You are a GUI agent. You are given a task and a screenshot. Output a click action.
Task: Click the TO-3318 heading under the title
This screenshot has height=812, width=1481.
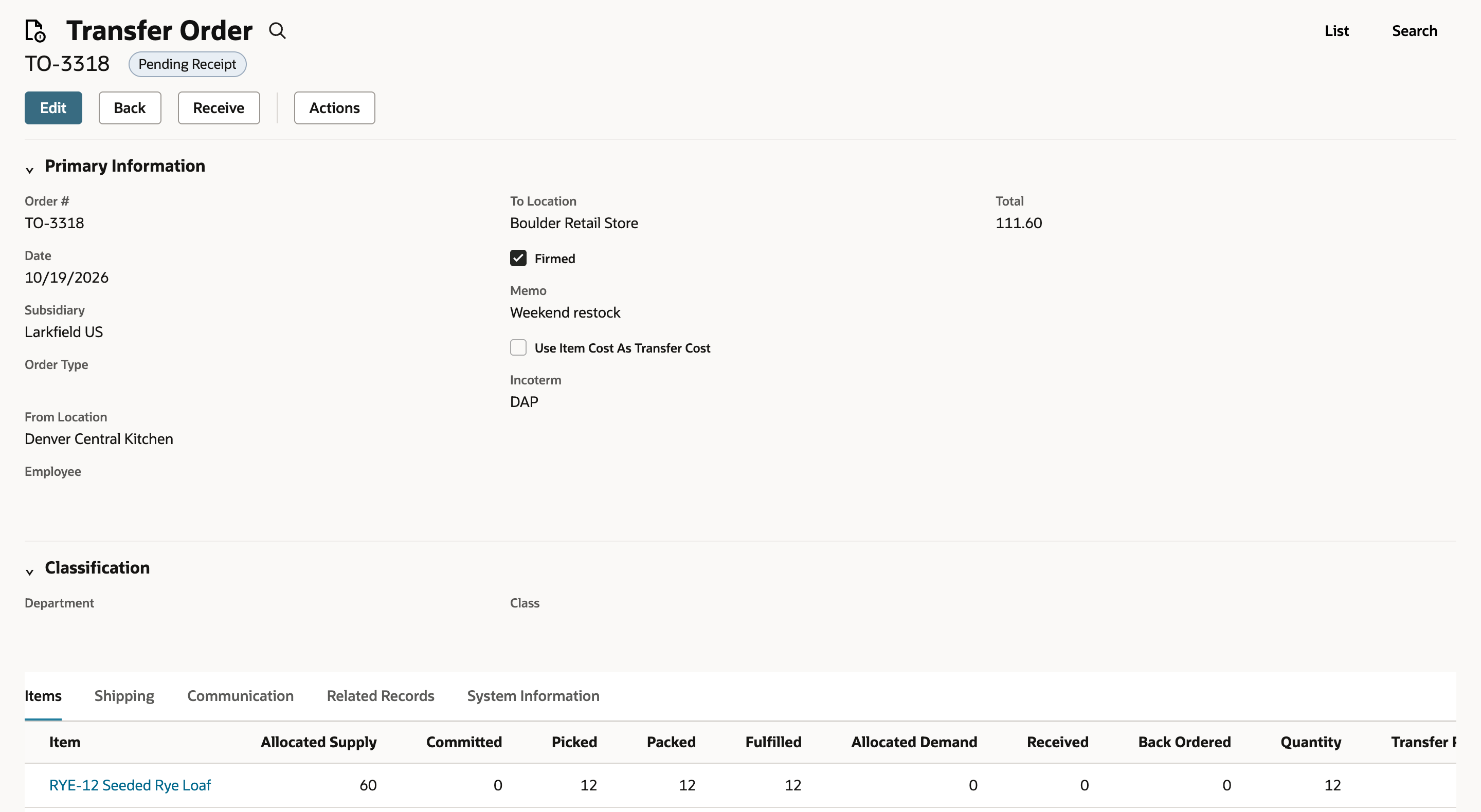pyautogui.click(x=67, y=64)
